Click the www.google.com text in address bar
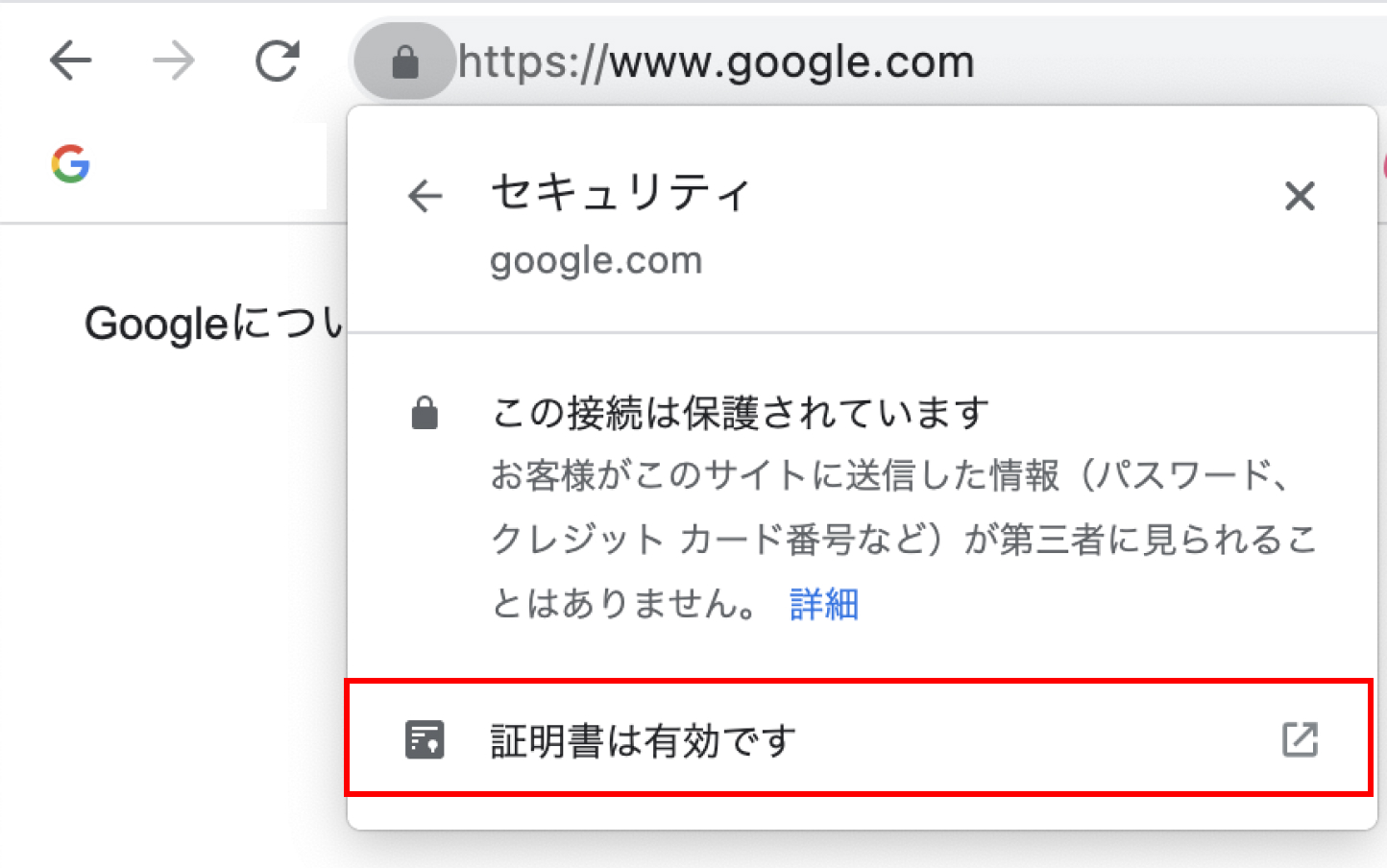The width and height of the screenshot is (1387, 868). [792, 62]
